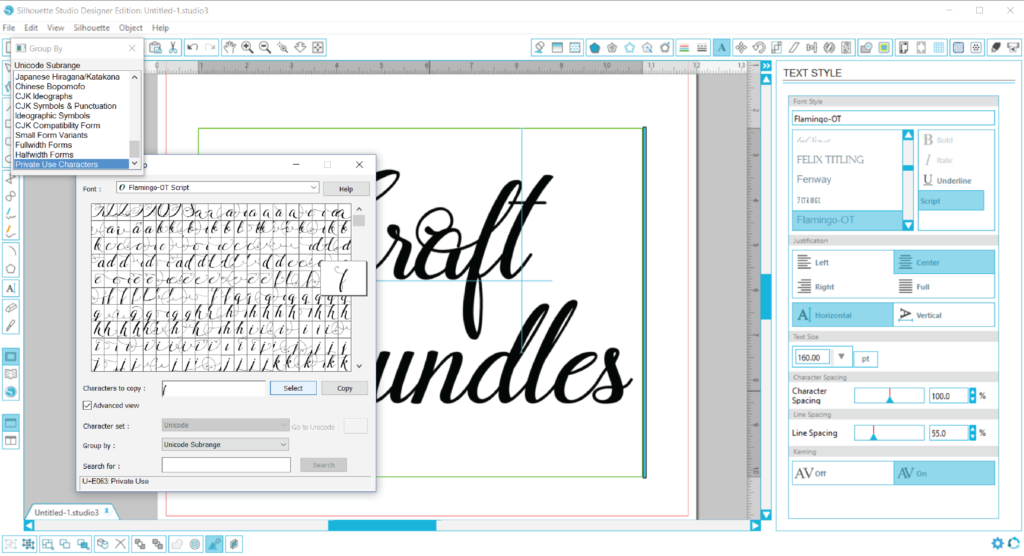Screen dimensions: 1024x556
Task: Open the Text Style panel icon
Action: pyautogui.click(x=722, y=48)
